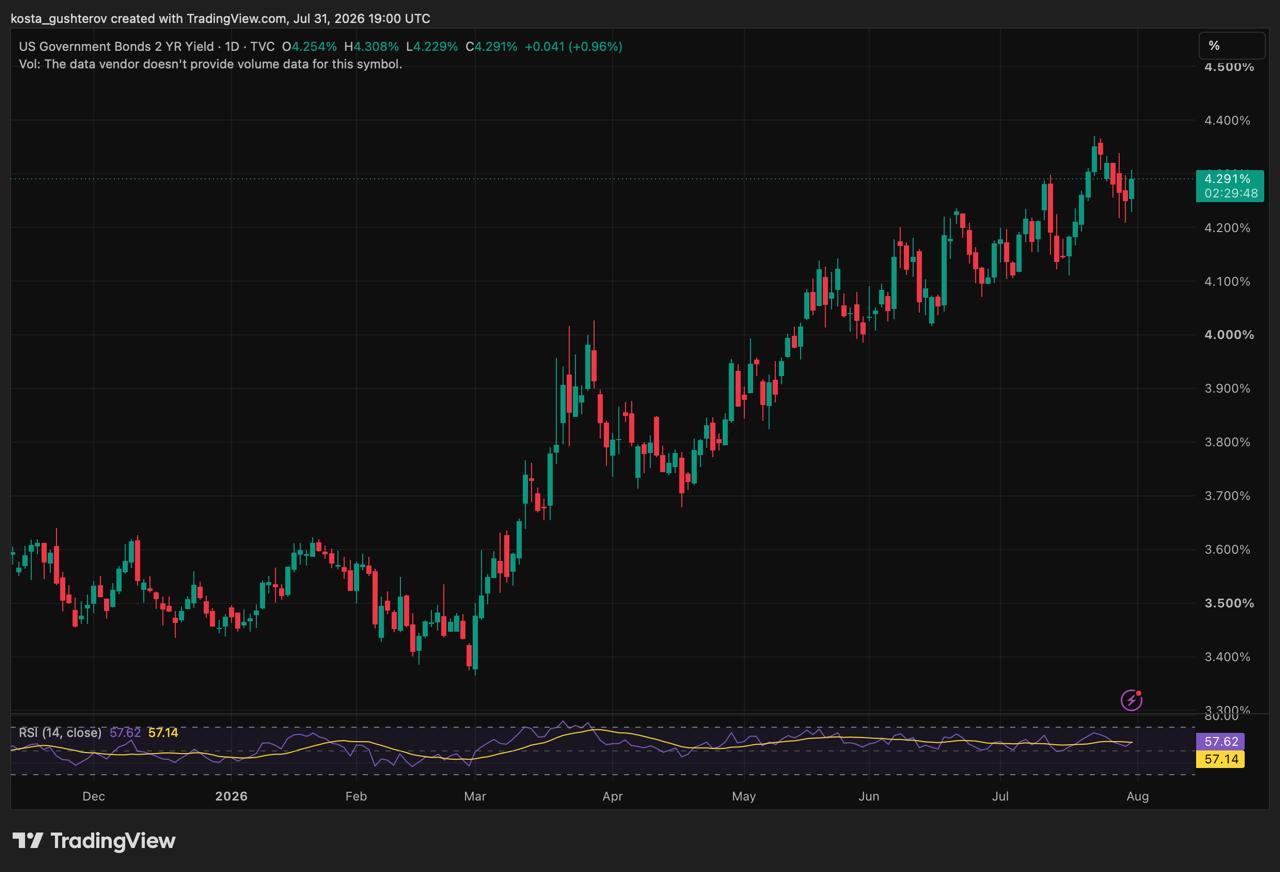This screenshot has width=1280, height=872.
Task: Click the May label on time axis
Action: point(744,797)
